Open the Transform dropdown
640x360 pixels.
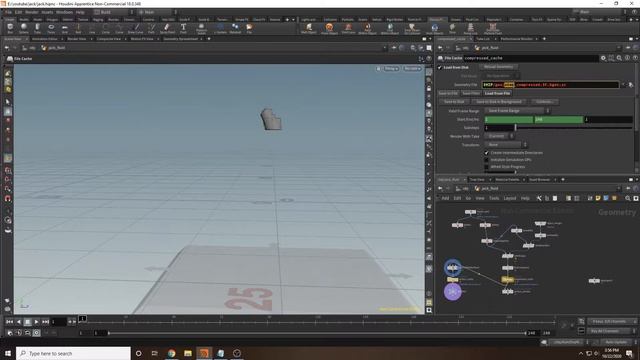[506, 144]
